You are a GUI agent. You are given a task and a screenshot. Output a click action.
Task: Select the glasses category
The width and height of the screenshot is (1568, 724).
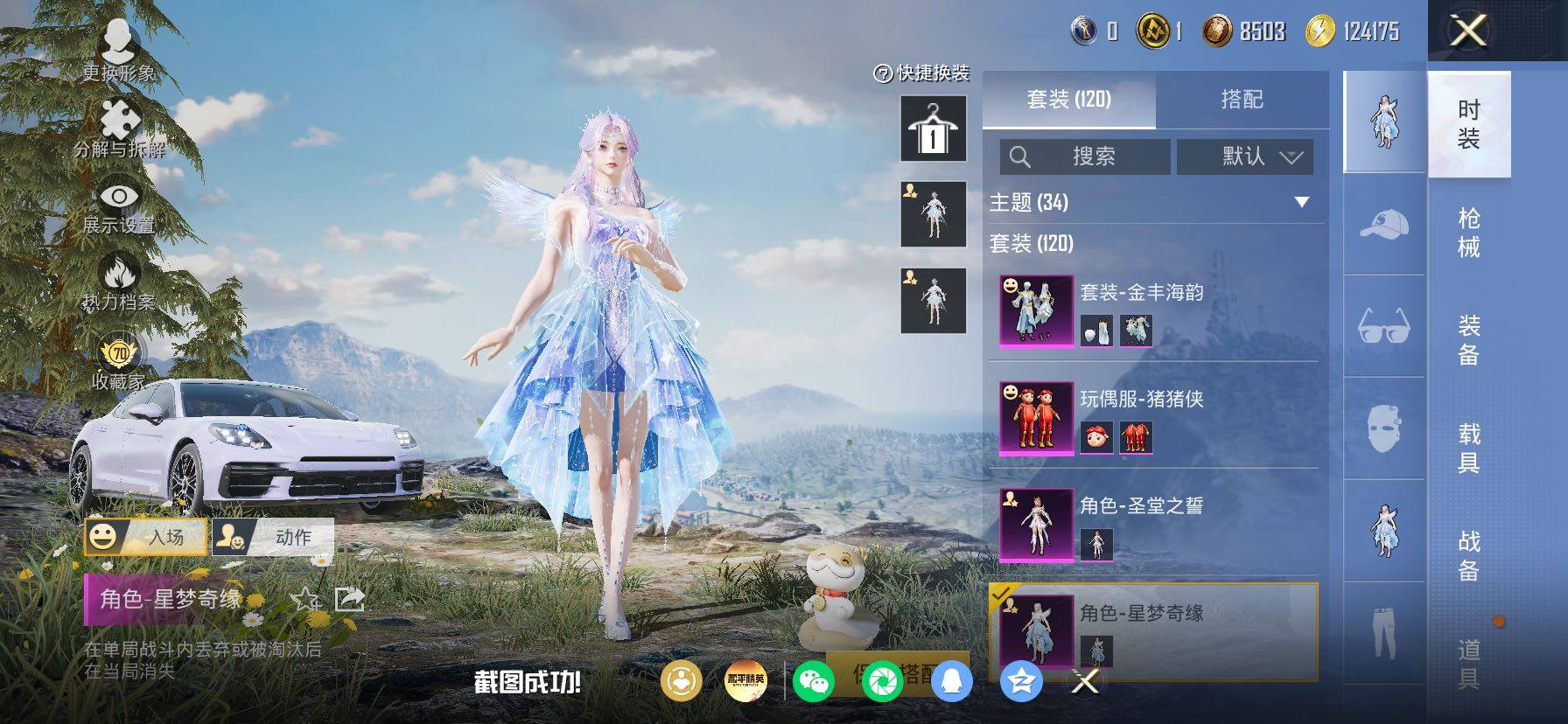tap(1384, 326)
